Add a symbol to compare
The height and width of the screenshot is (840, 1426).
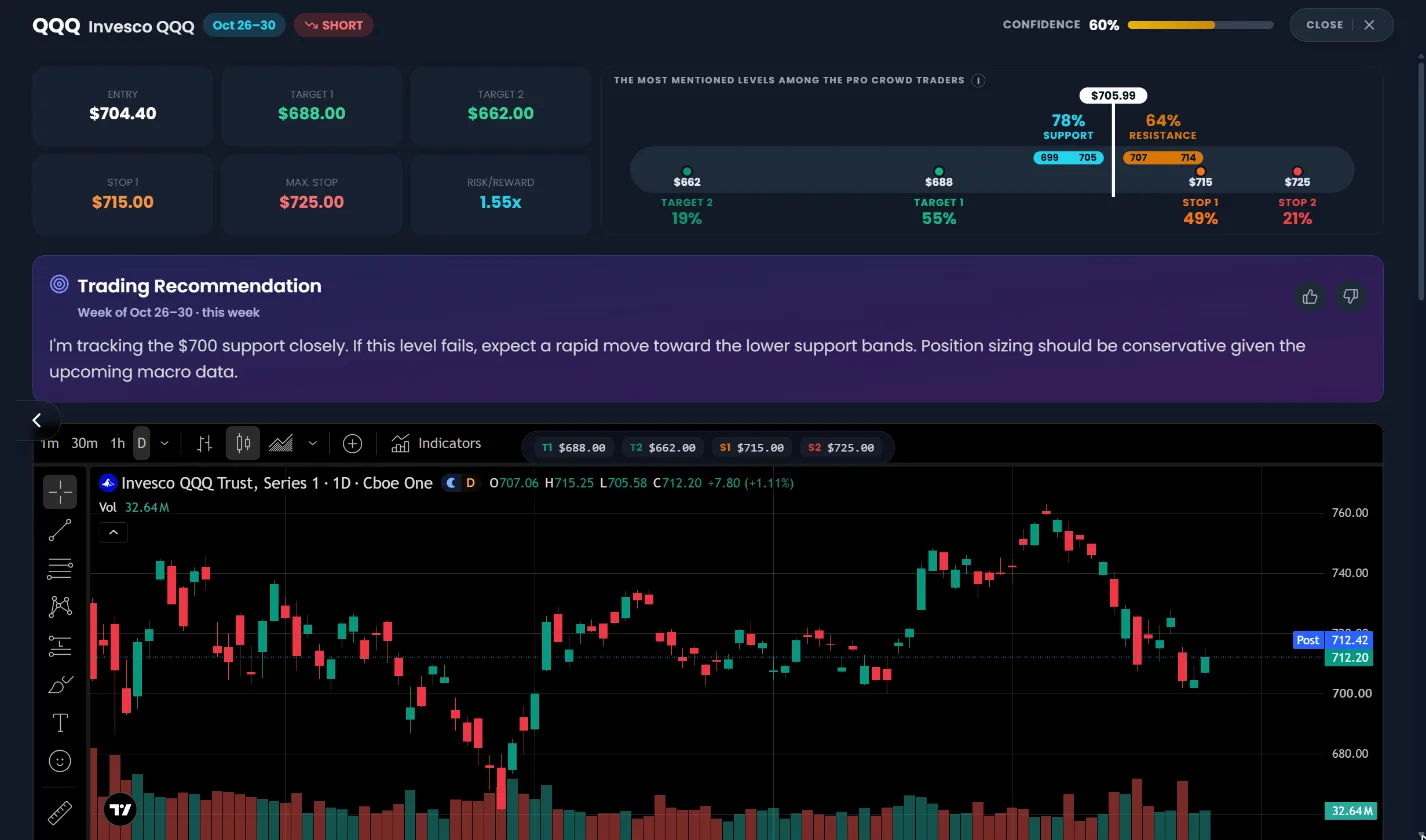pos(352,443)
